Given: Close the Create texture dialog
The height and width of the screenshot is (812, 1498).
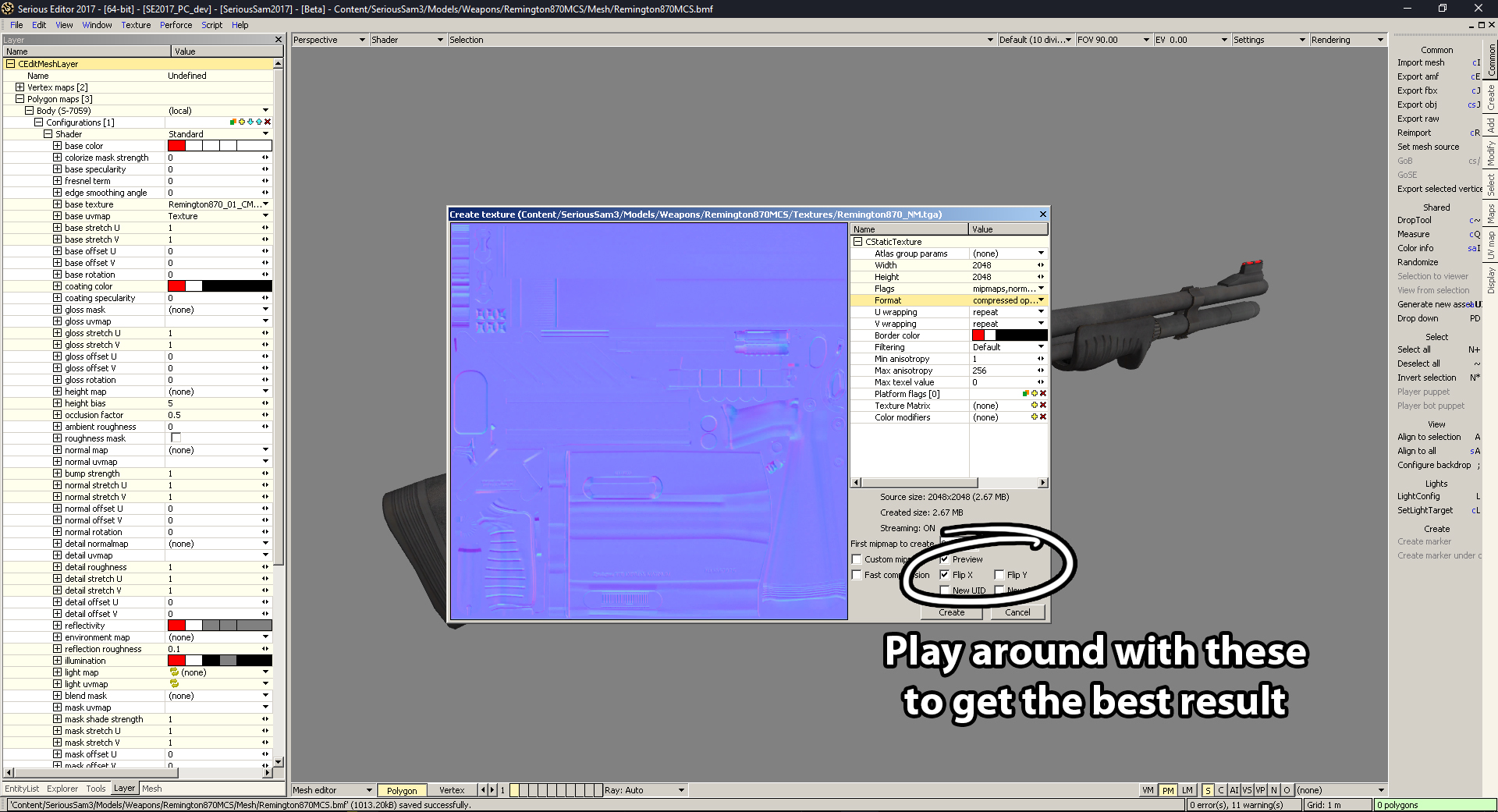Looking at the screenshot, I should tap(1043, 215).
